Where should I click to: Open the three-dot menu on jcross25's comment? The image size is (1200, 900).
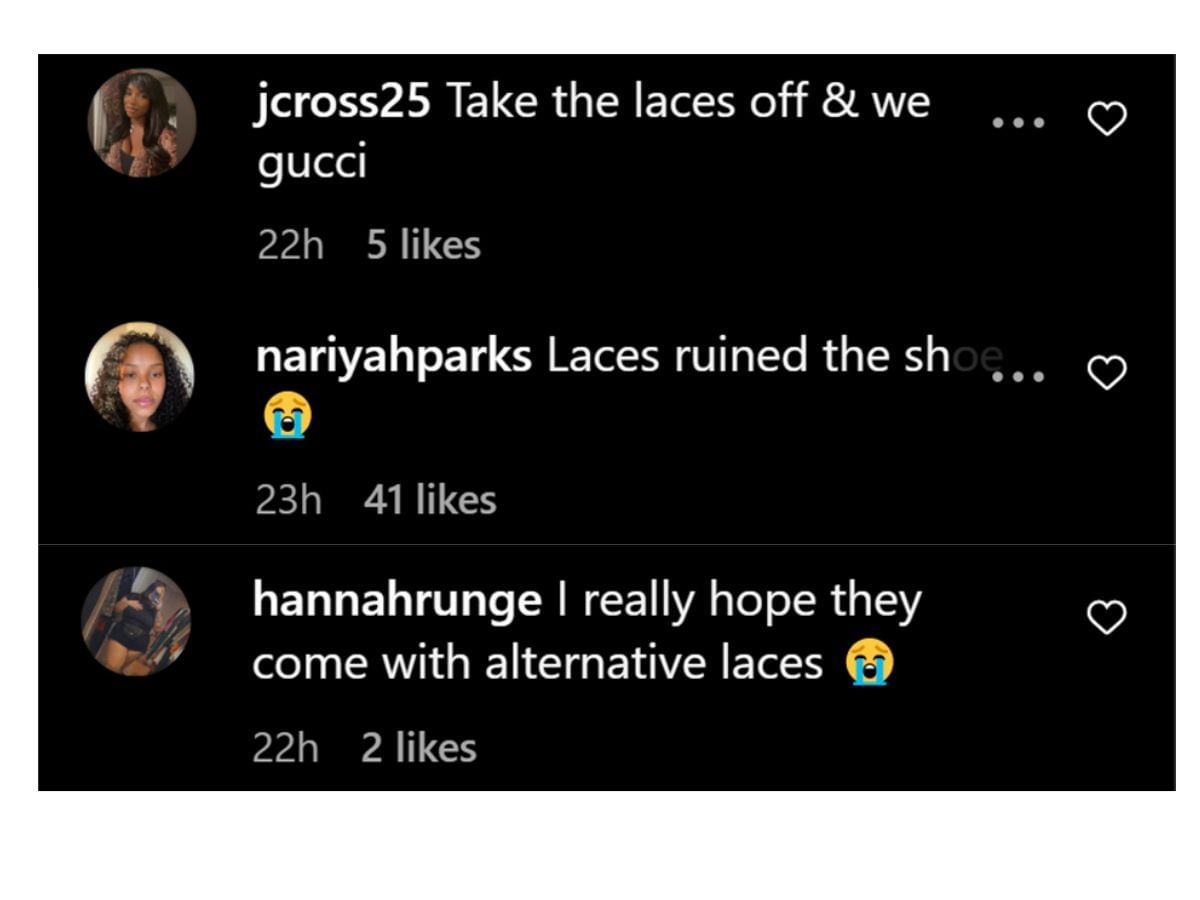tap(1018, 122)
